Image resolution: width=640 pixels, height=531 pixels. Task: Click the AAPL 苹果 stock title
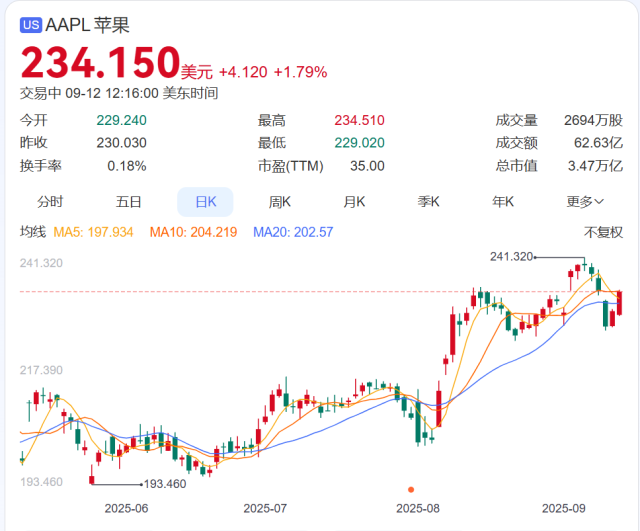click(88, 25)
